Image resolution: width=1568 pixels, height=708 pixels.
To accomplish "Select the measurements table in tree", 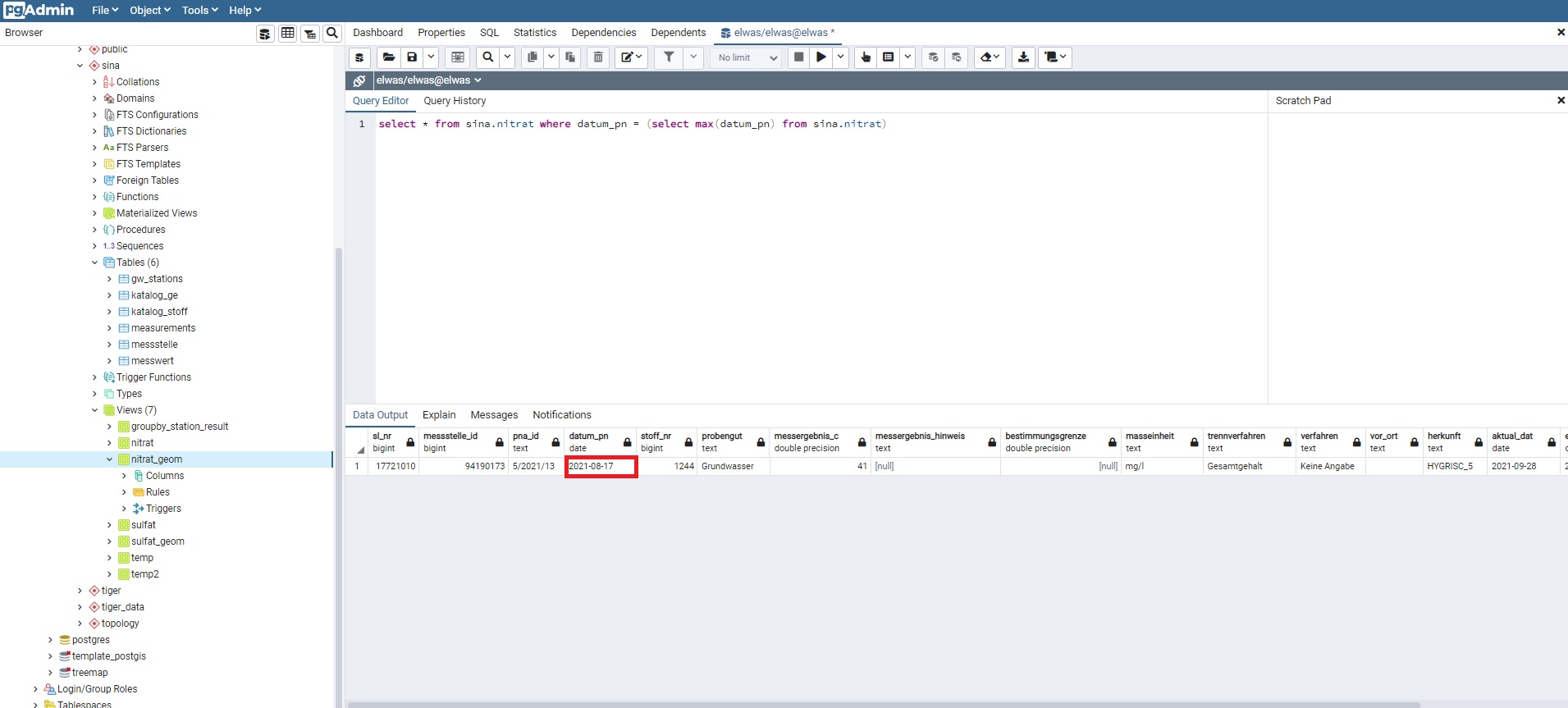I will tap(163, 328).
